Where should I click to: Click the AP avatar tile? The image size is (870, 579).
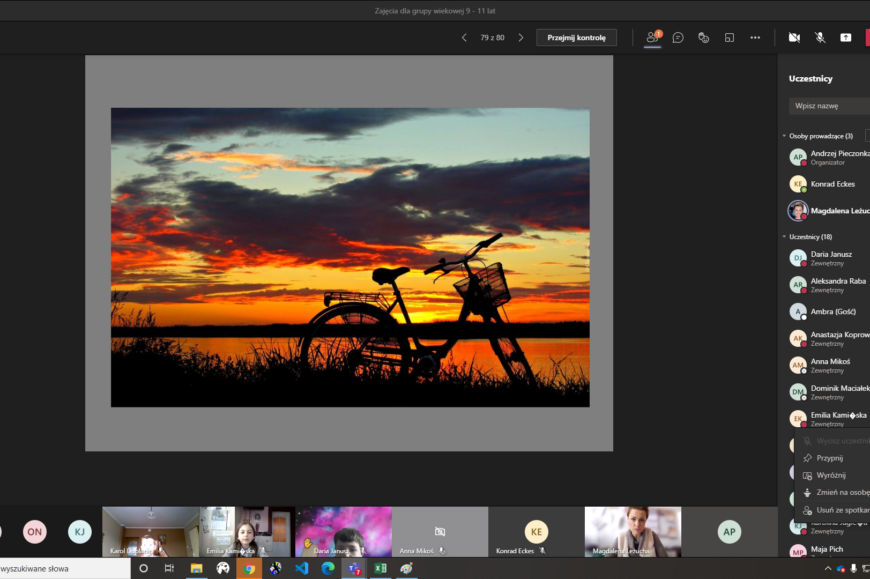729,532
